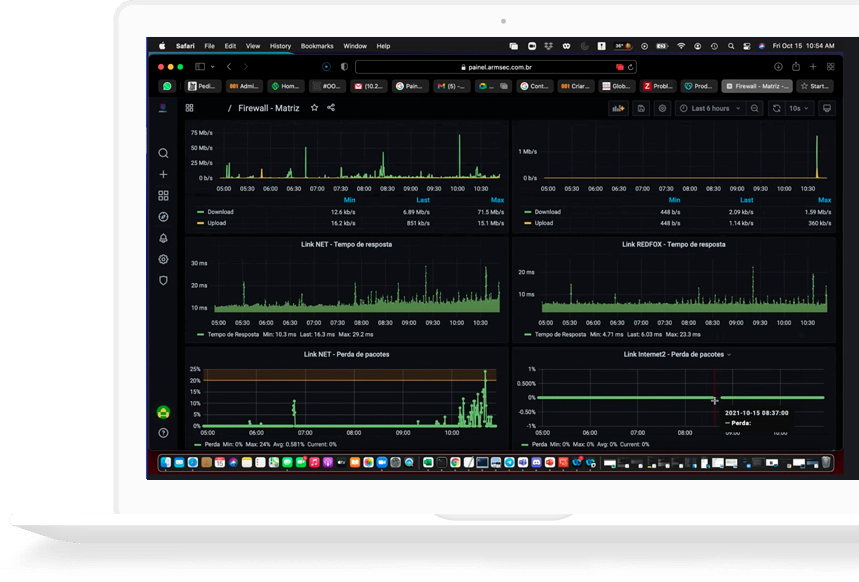
Task: Click the Add panel icon in toolbar
Action: (618, 108)
